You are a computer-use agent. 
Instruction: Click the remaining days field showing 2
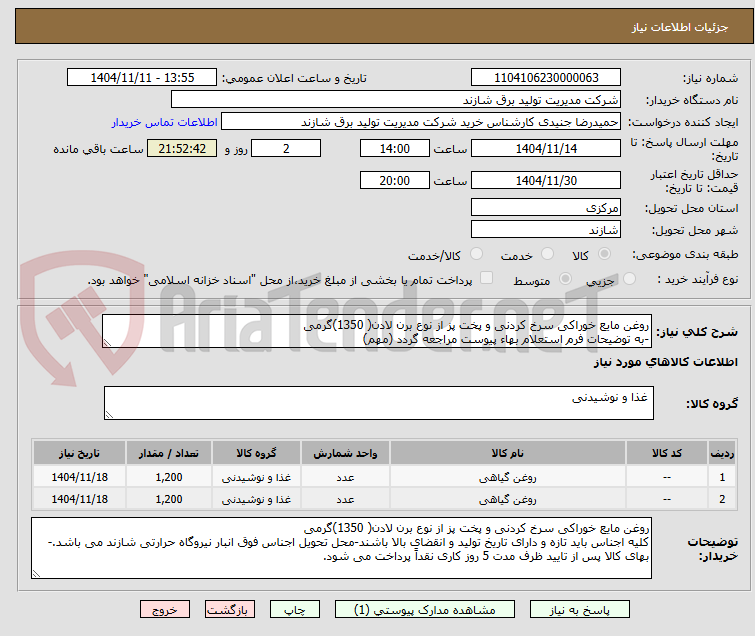coord(286,148)
